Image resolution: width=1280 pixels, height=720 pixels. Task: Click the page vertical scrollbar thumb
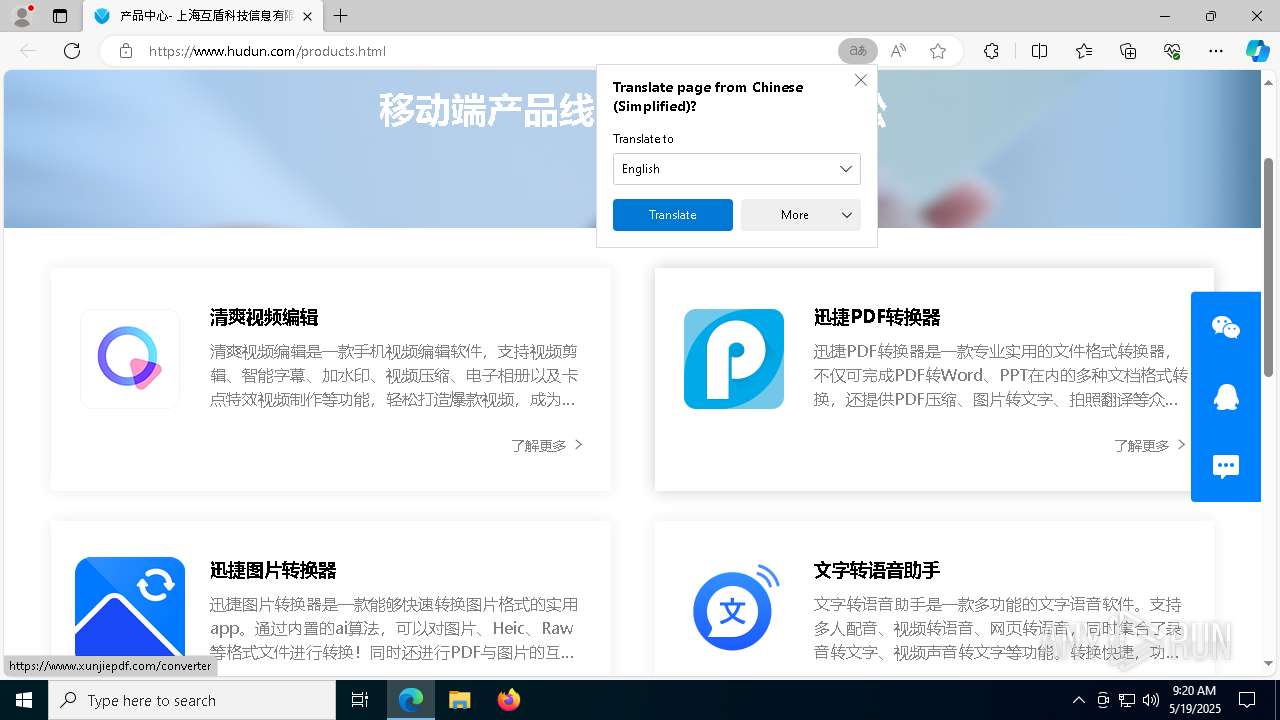tap(1269, 267)
